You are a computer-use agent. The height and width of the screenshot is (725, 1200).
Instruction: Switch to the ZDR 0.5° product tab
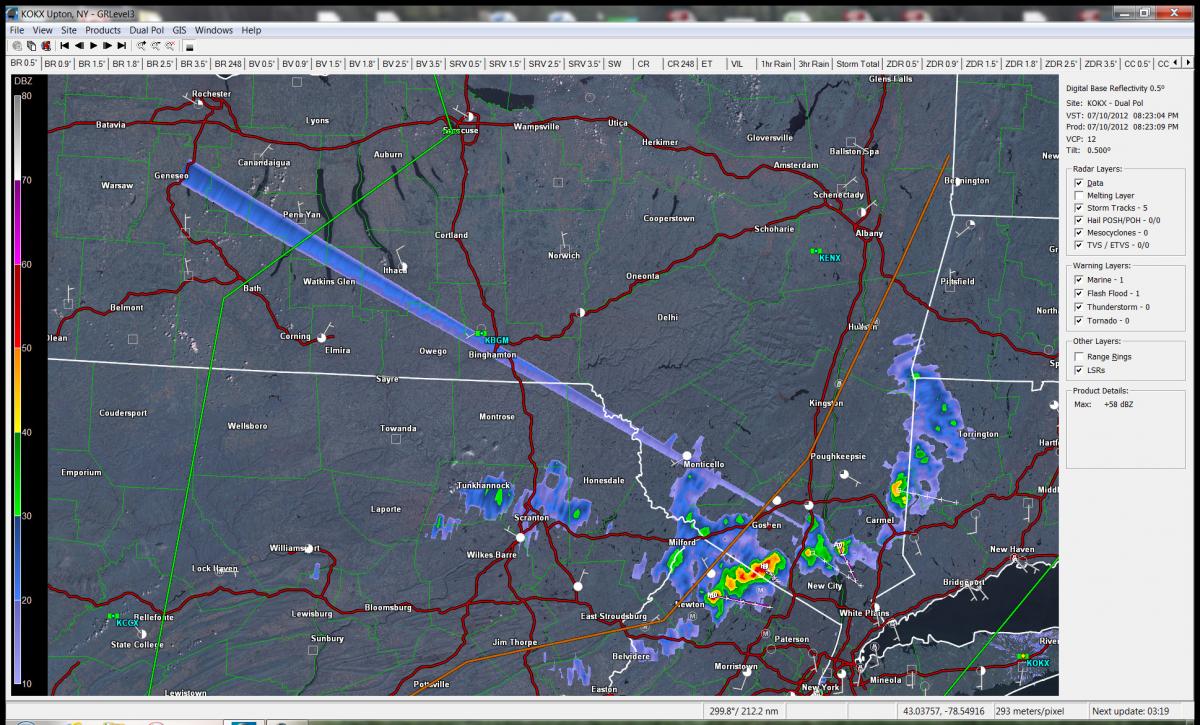tap(903, 63)
